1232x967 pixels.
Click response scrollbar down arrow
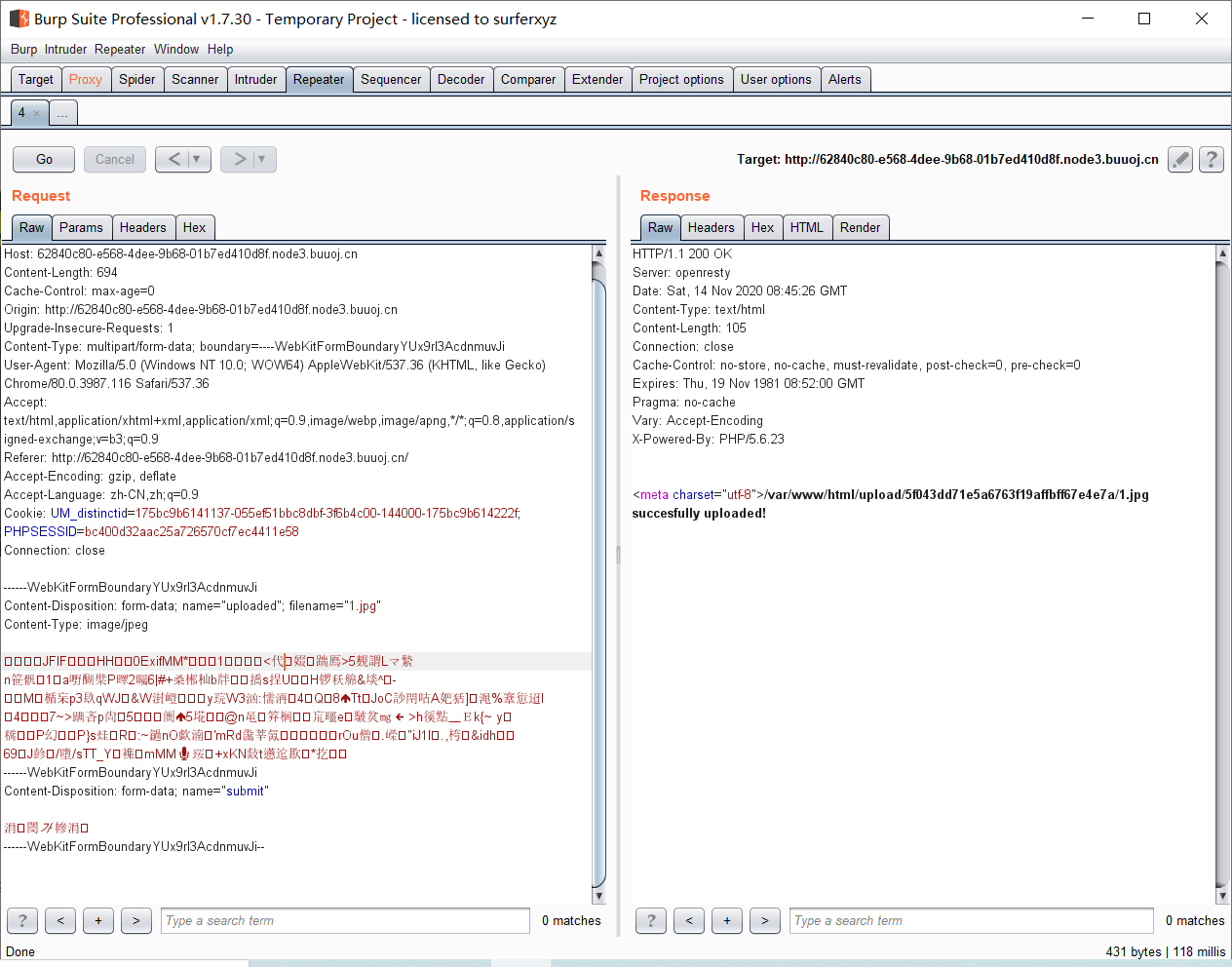(x=1222, y=896)
